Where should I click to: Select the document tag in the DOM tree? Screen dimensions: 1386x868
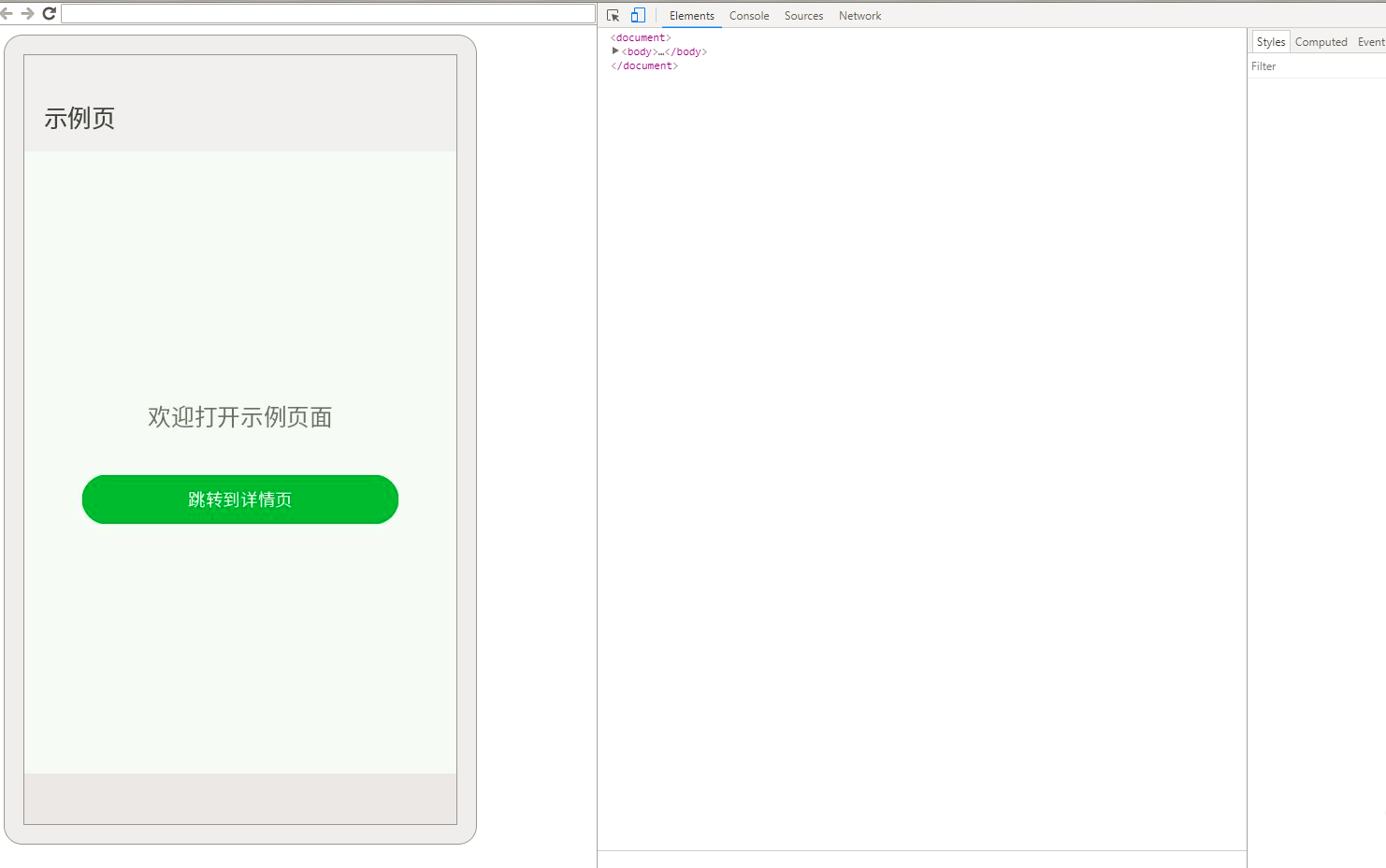point(640,37)
